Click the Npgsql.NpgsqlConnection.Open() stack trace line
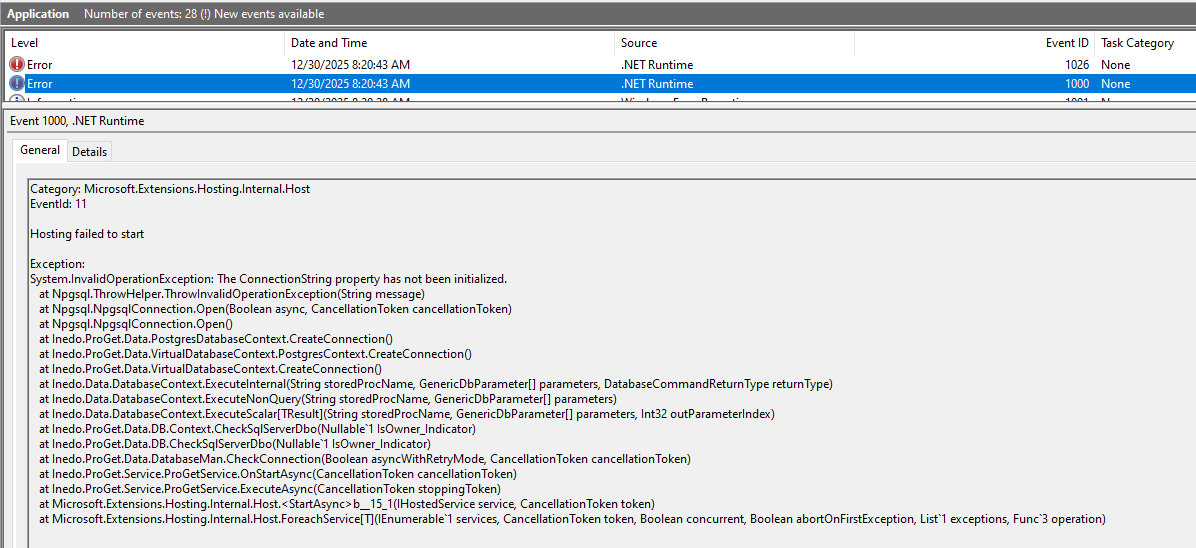 point(135,324)
